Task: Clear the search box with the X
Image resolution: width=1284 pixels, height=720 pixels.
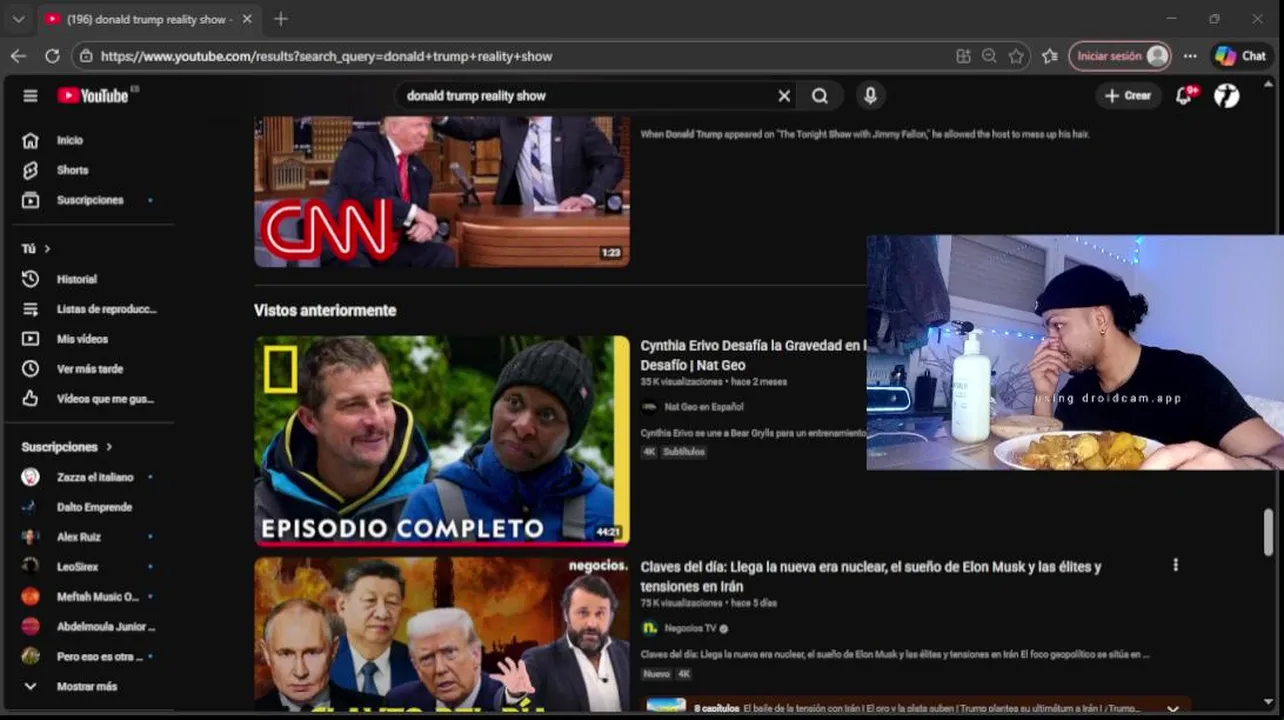Action: pos(784,96)
